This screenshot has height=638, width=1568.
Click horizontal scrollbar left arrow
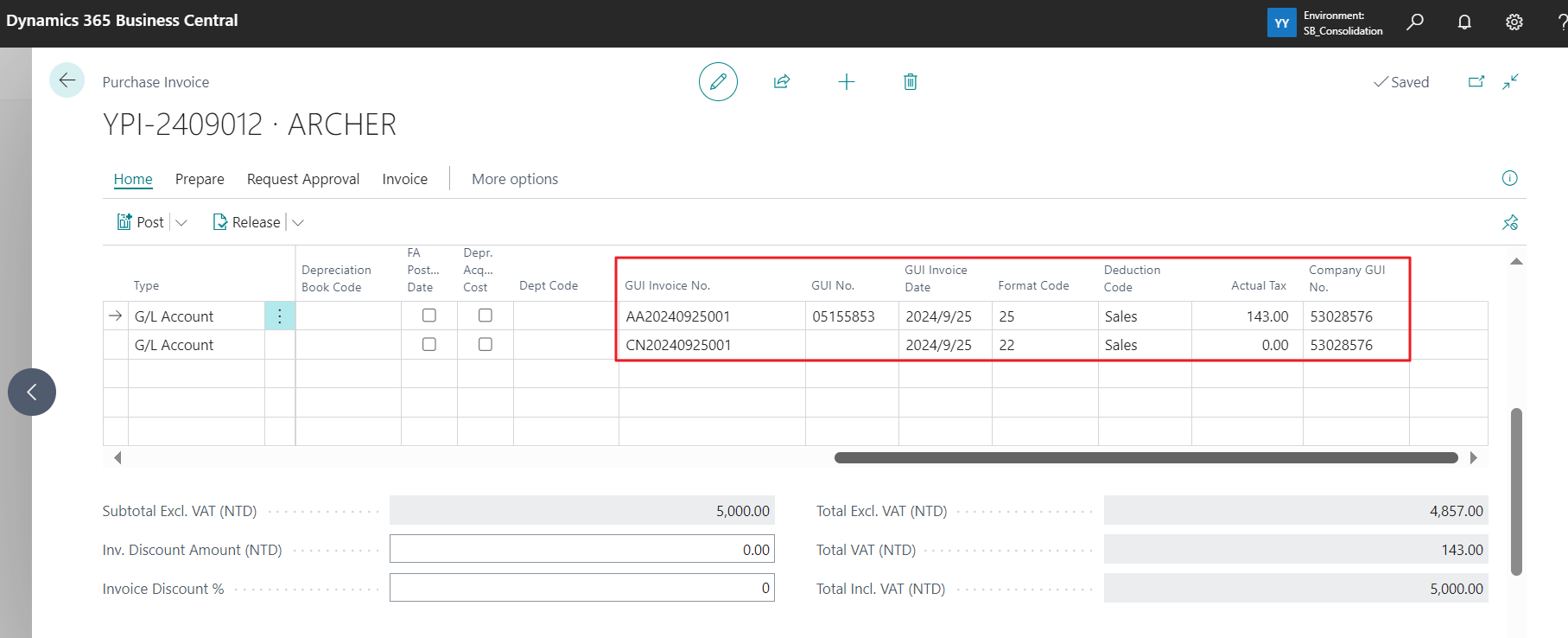point(117,457)
